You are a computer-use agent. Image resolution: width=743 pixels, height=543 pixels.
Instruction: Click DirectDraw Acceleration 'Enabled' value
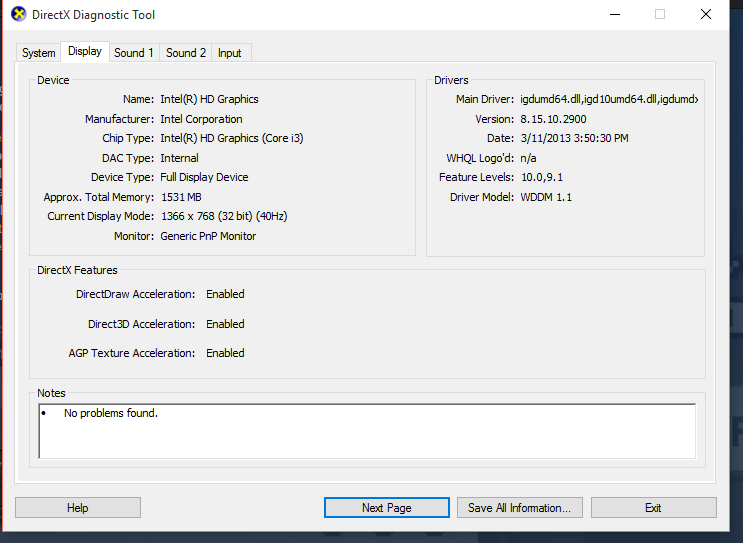[x=225, y=294]
